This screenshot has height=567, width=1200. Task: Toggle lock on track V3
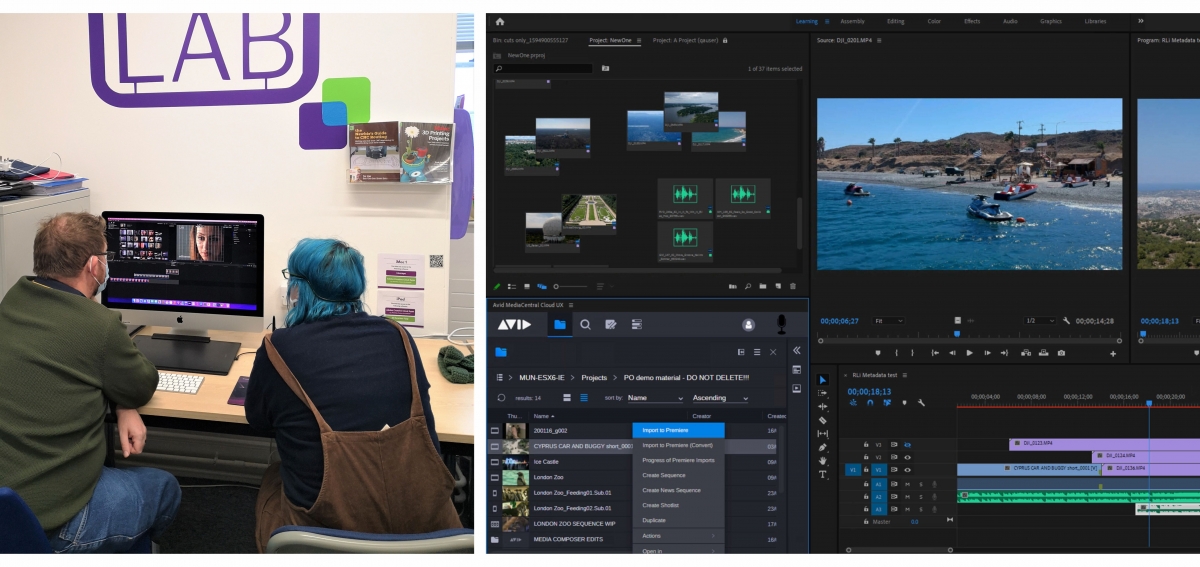[866, 444]
